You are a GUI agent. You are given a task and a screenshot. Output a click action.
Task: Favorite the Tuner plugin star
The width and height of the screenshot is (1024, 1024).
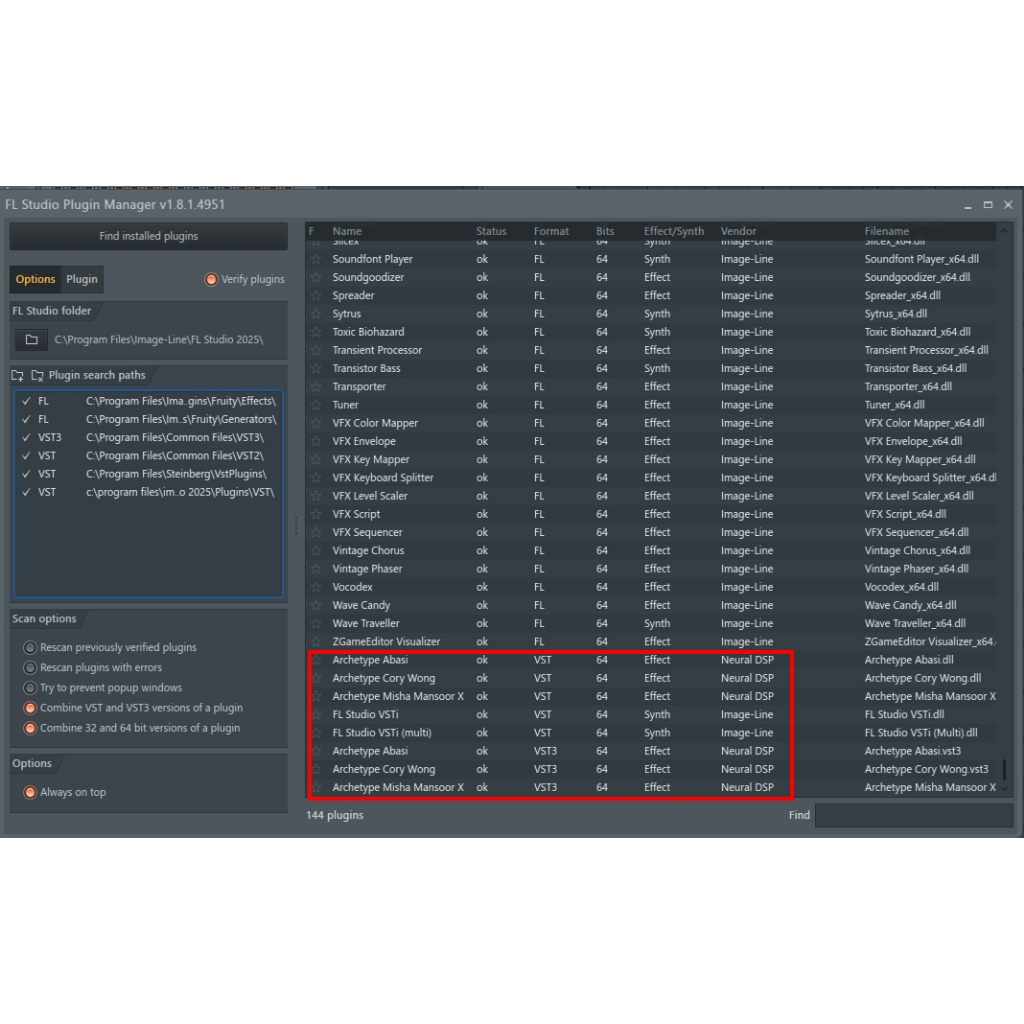(x=316, y=405)
